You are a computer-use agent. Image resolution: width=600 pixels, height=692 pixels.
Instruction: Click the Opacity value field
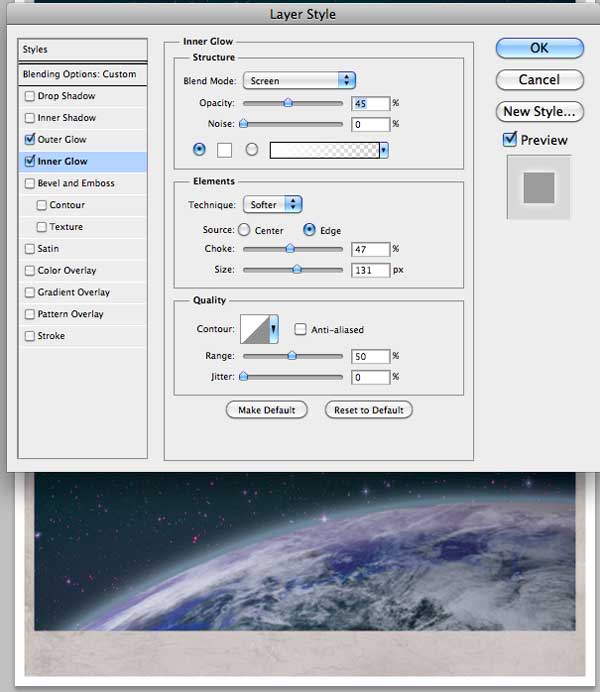[x=371, y=103]
